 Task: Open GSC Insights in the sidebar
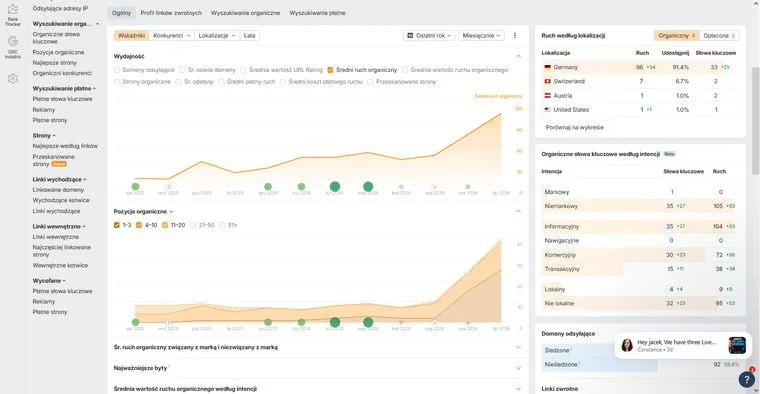pyautogui.click(x=13, y=47)
